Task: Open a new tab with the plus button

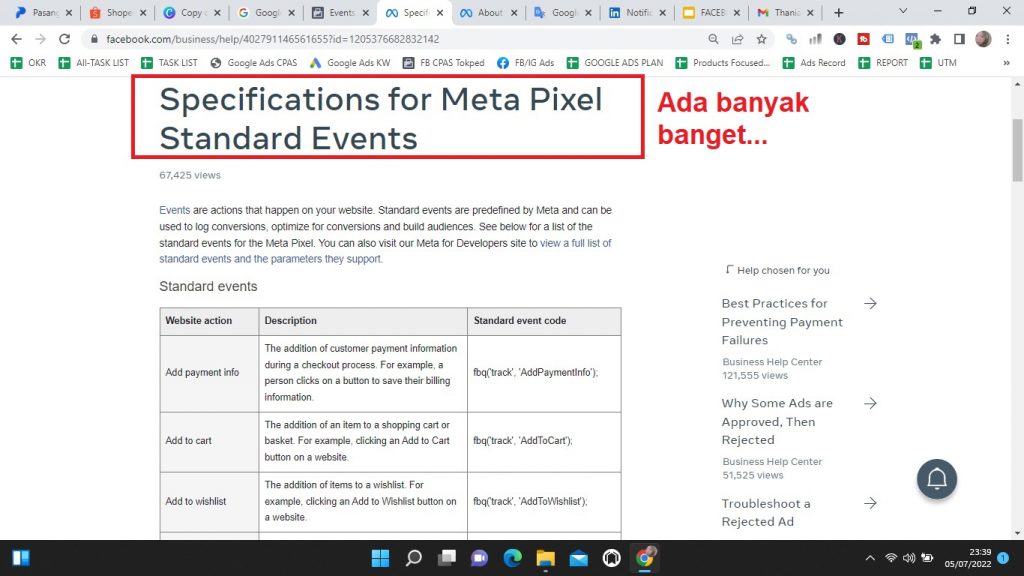Action: [838, 13]
